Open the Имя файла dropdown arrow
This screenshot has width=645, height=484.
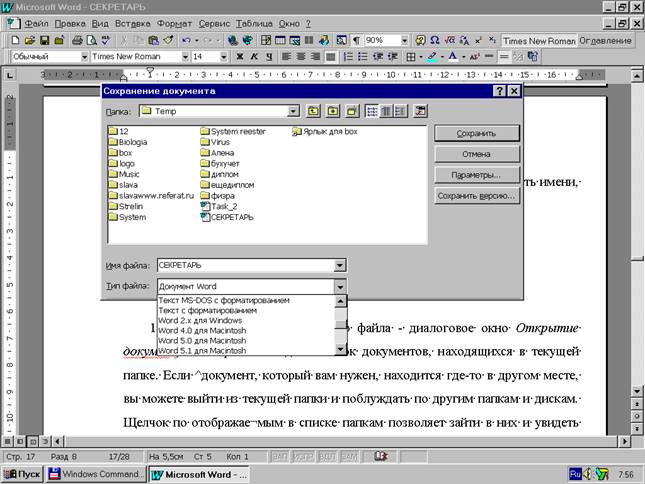[x=340, y=265]
